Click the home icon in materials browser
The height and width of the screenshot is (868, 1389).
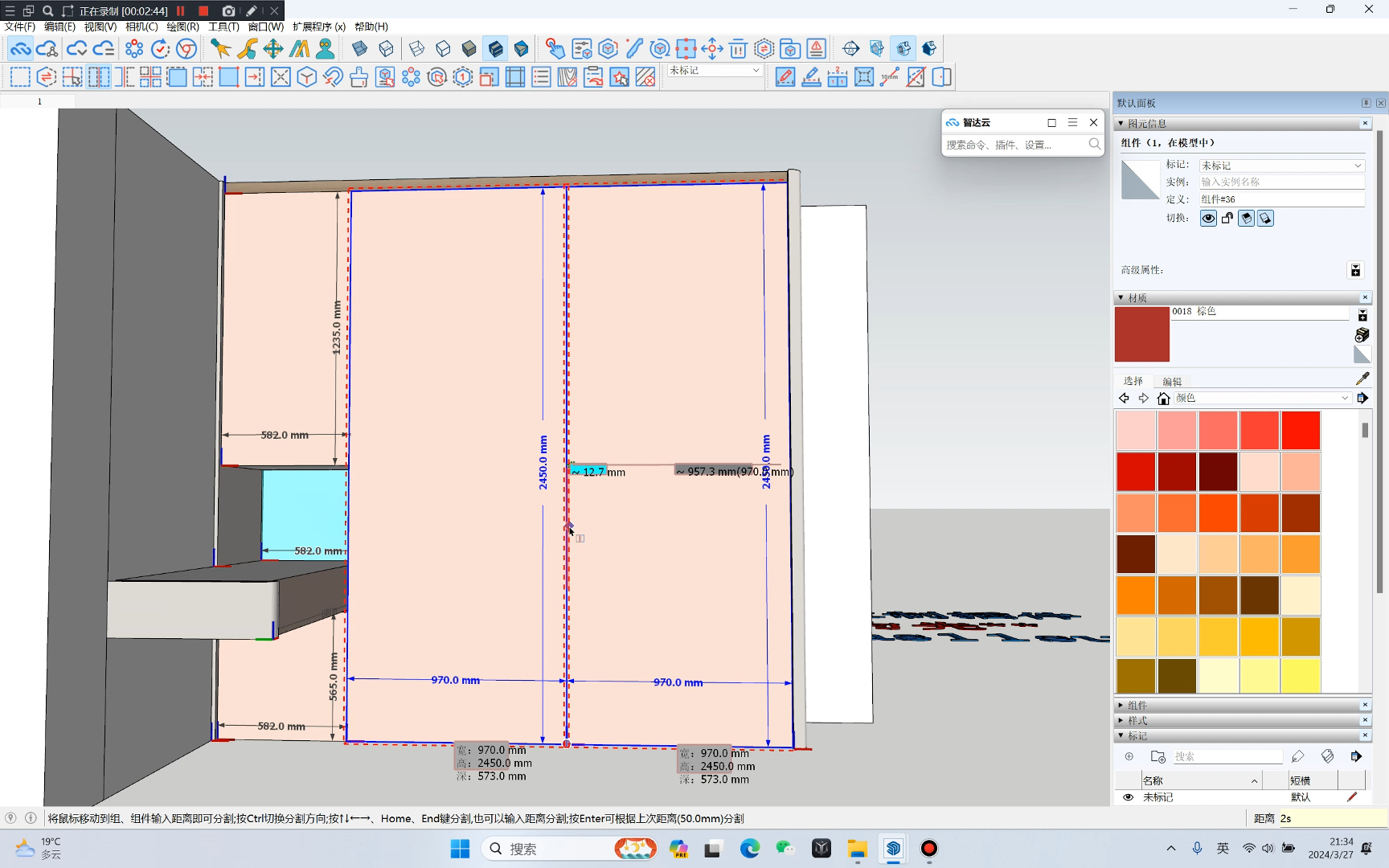click(1163, 399)
